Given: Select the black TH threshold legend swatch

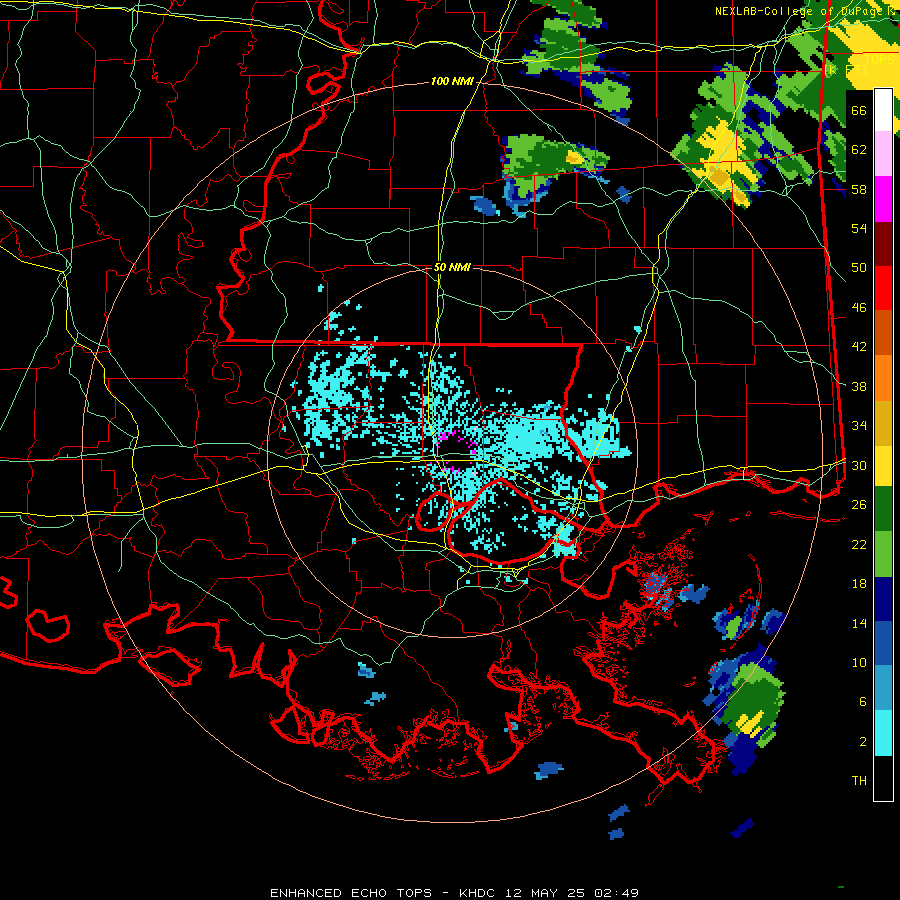Looking at the screenshot, I should [883, 778].
